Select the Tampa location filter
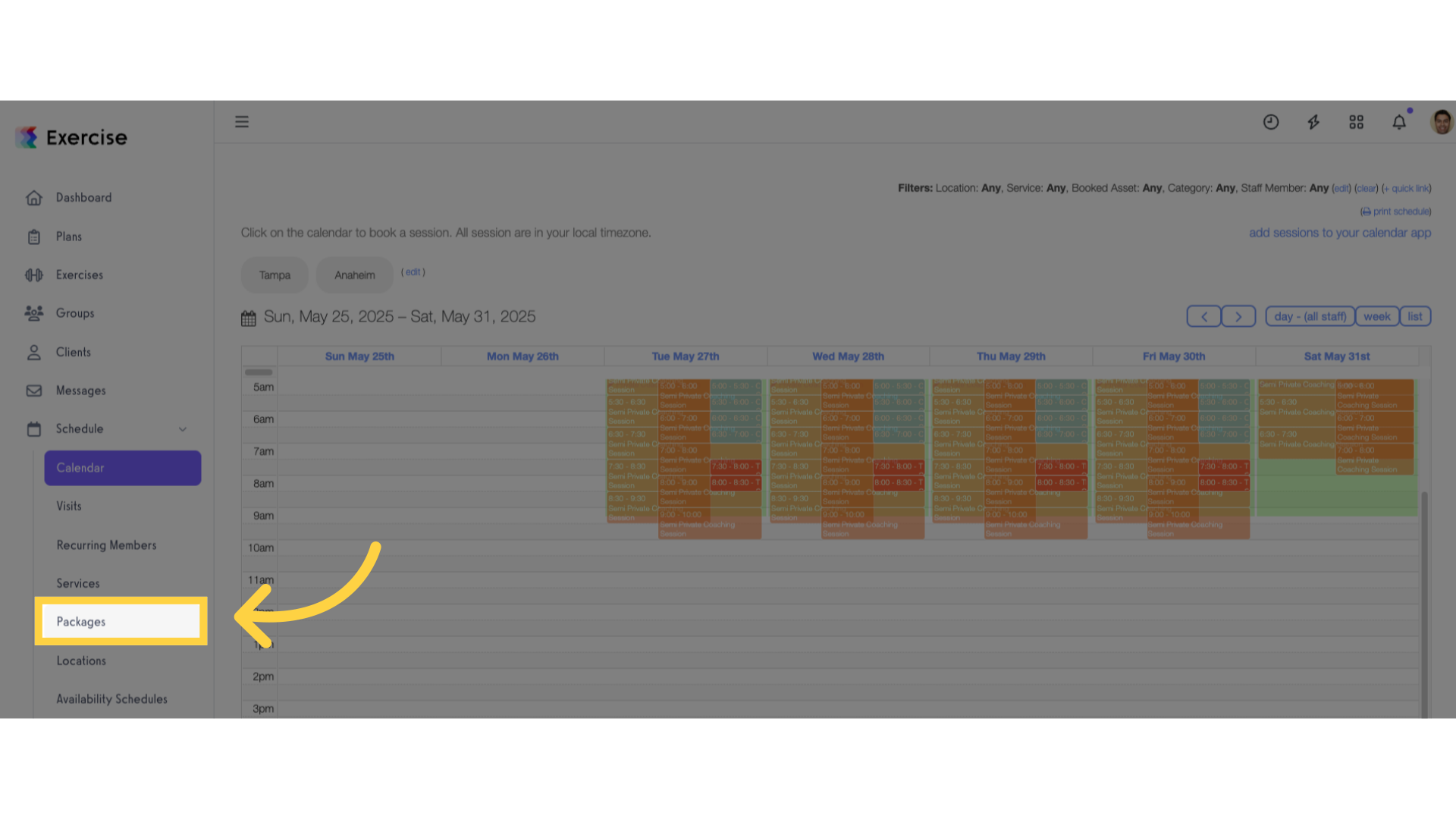This screenshot has height=819, width=1456. (x=275, y=275)
